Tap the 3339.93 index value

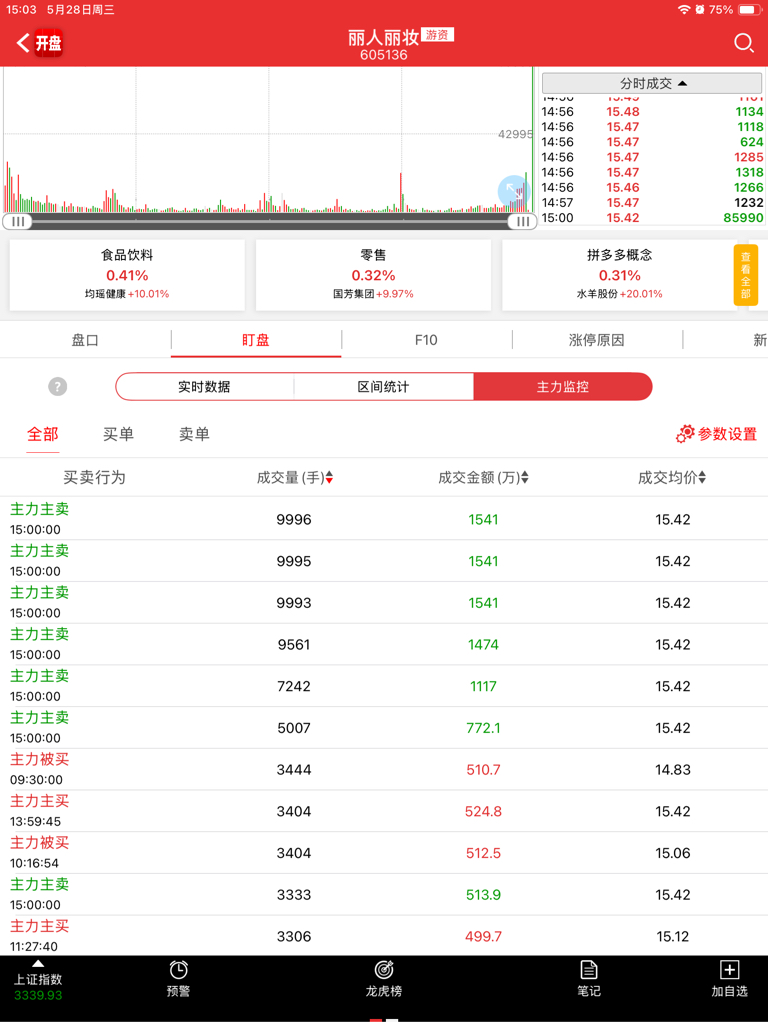click(38, 995)
